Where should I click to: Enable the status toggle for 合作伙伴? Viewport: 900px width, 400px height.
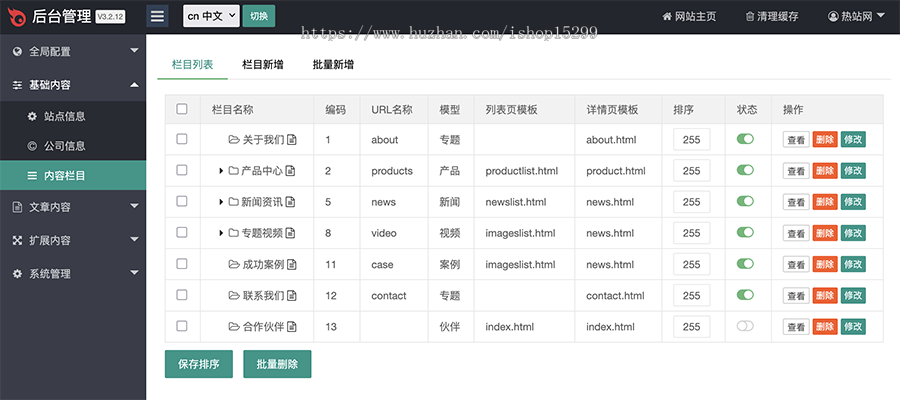click(x=745, y=327)
